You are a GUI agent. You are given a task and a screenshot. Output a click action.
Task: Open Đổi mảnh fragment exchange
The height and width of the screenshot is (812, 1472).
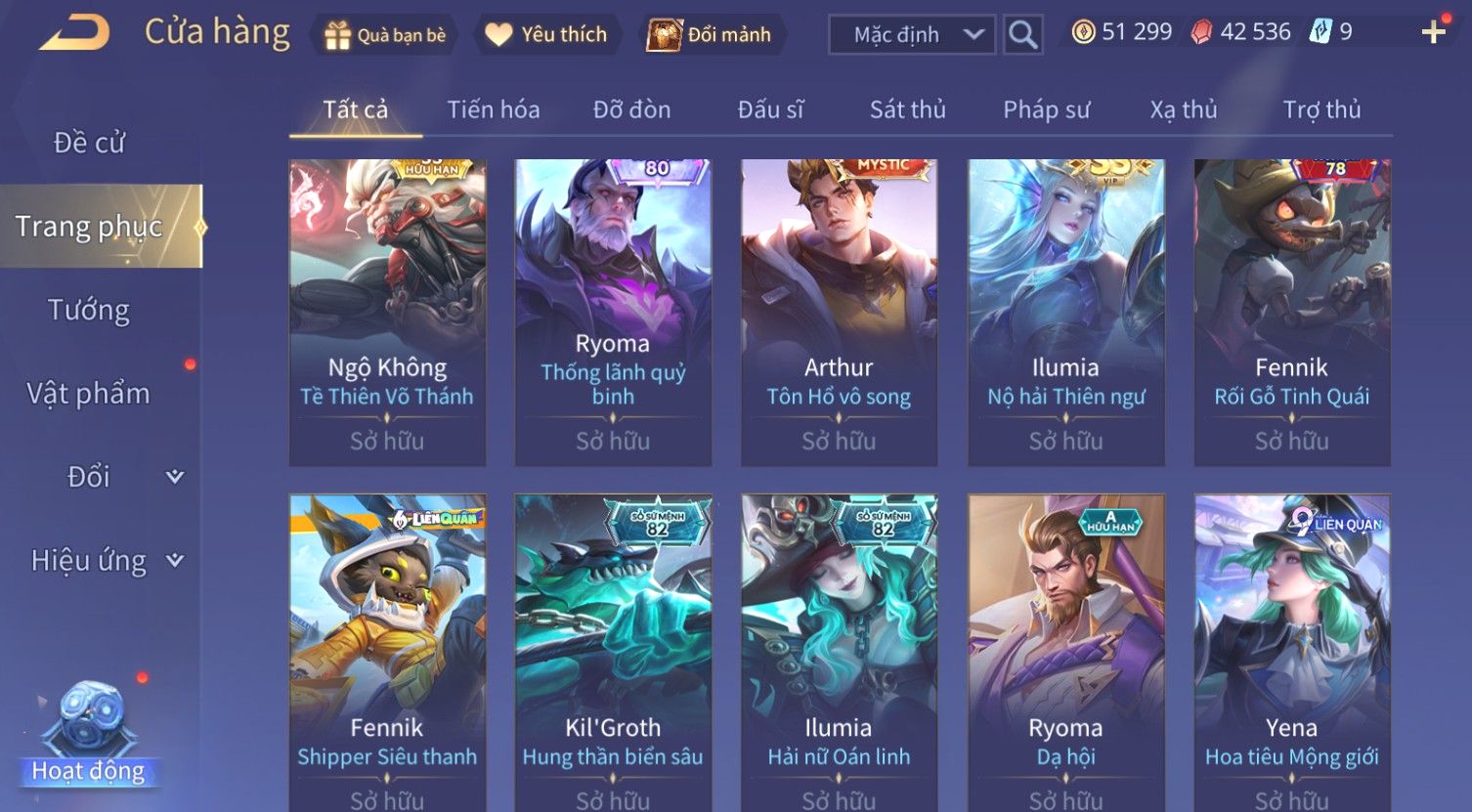point(711,35)
